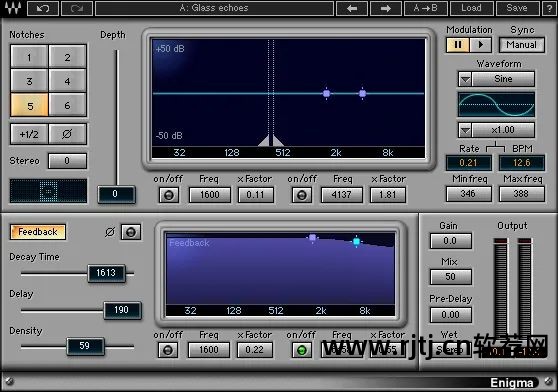This screenshot has width=558, height=392.
Task: Click the Delay slider handle 190
Action: pos(122,310)
